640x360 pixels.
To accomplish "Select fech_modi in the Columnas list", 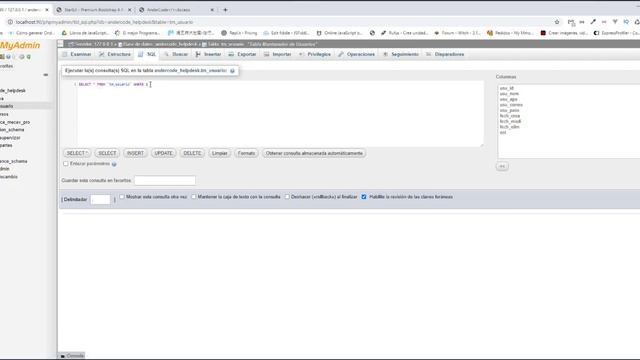I will pyautogui.click(x=510, y=121).
